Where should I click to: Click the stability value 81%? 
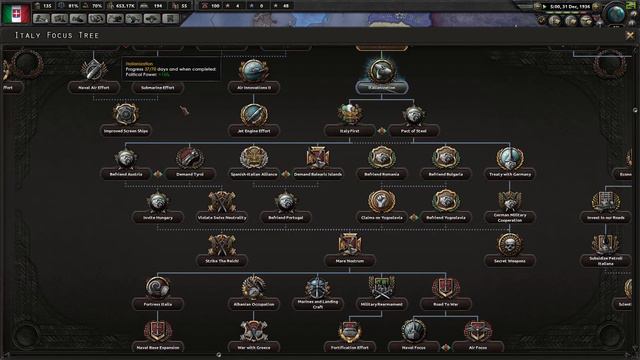[73, 6]
